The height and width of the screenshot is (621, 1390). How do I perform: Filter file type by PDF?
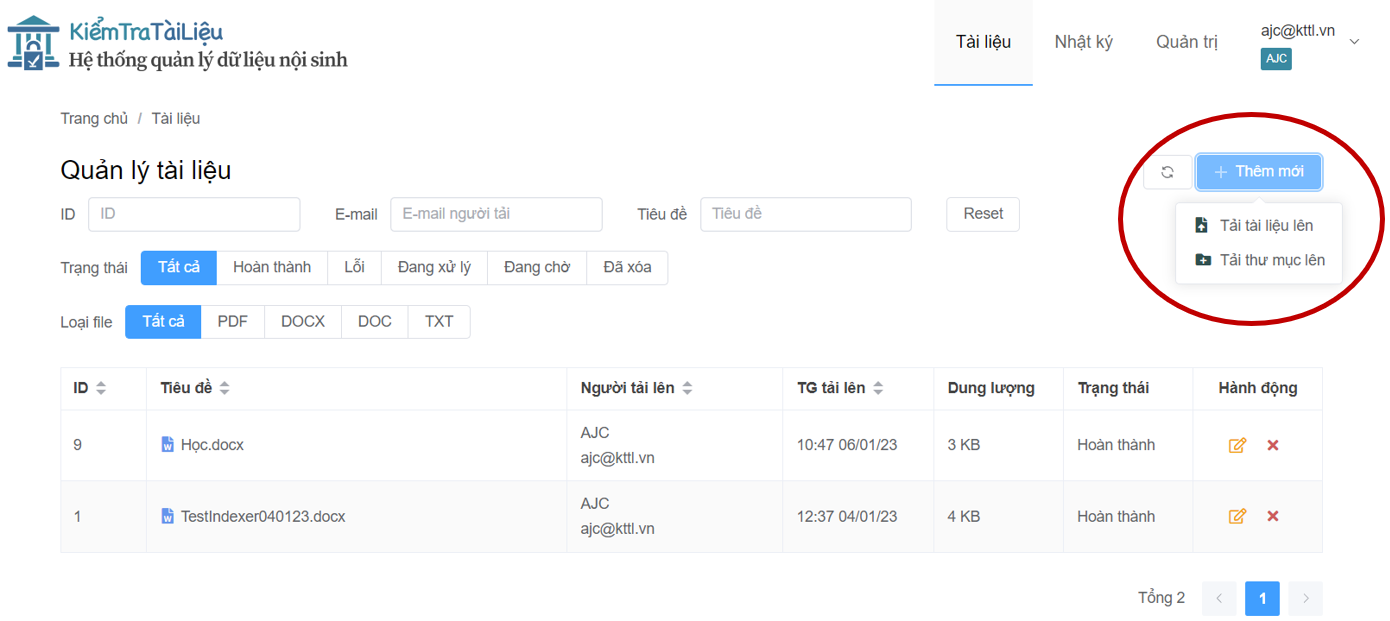point(232,321)
